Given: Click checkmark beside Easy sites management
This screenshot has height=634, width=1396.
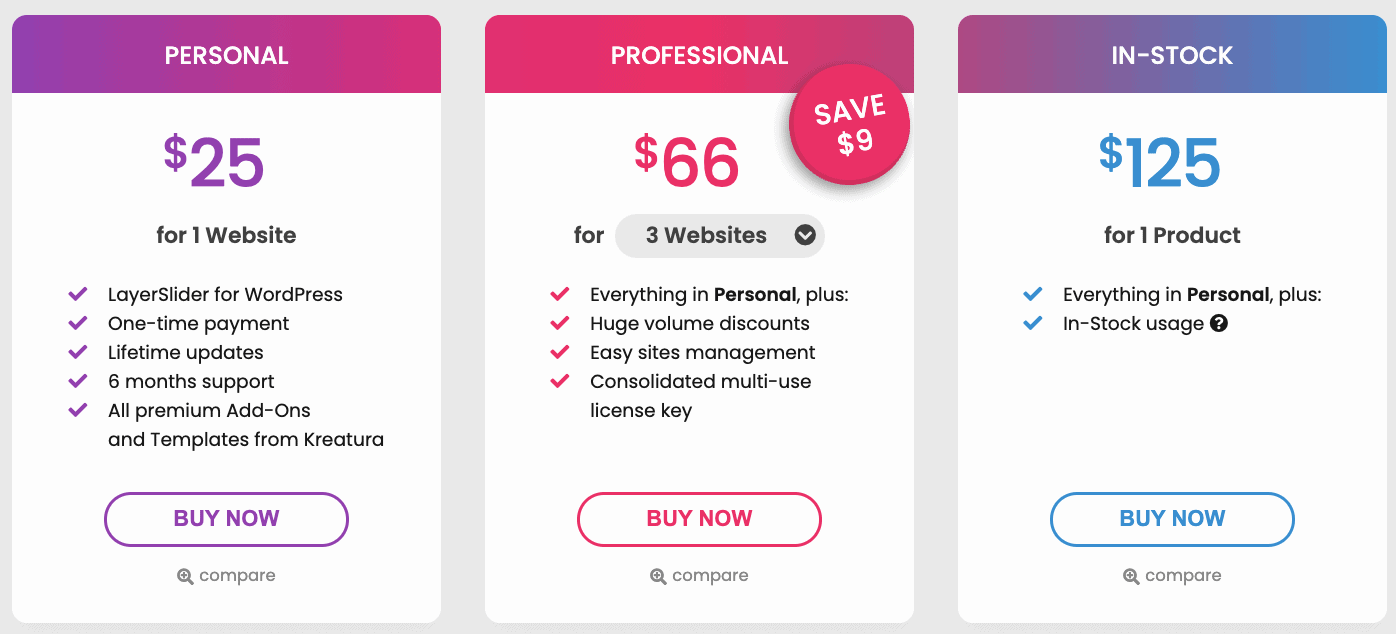Looking at the screenshot, I should [560, 352].
